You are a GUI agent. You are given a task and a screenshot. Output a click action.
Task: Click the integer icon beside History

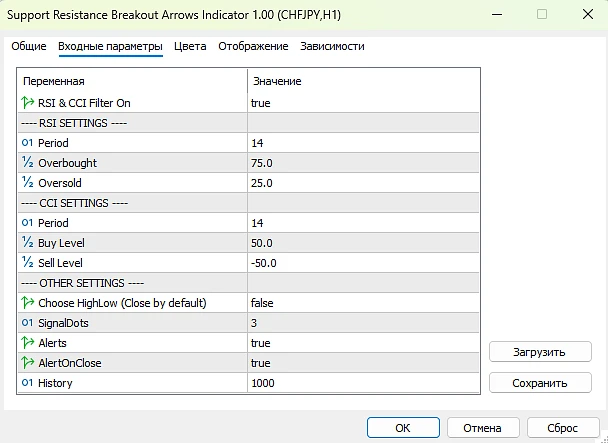27,383
